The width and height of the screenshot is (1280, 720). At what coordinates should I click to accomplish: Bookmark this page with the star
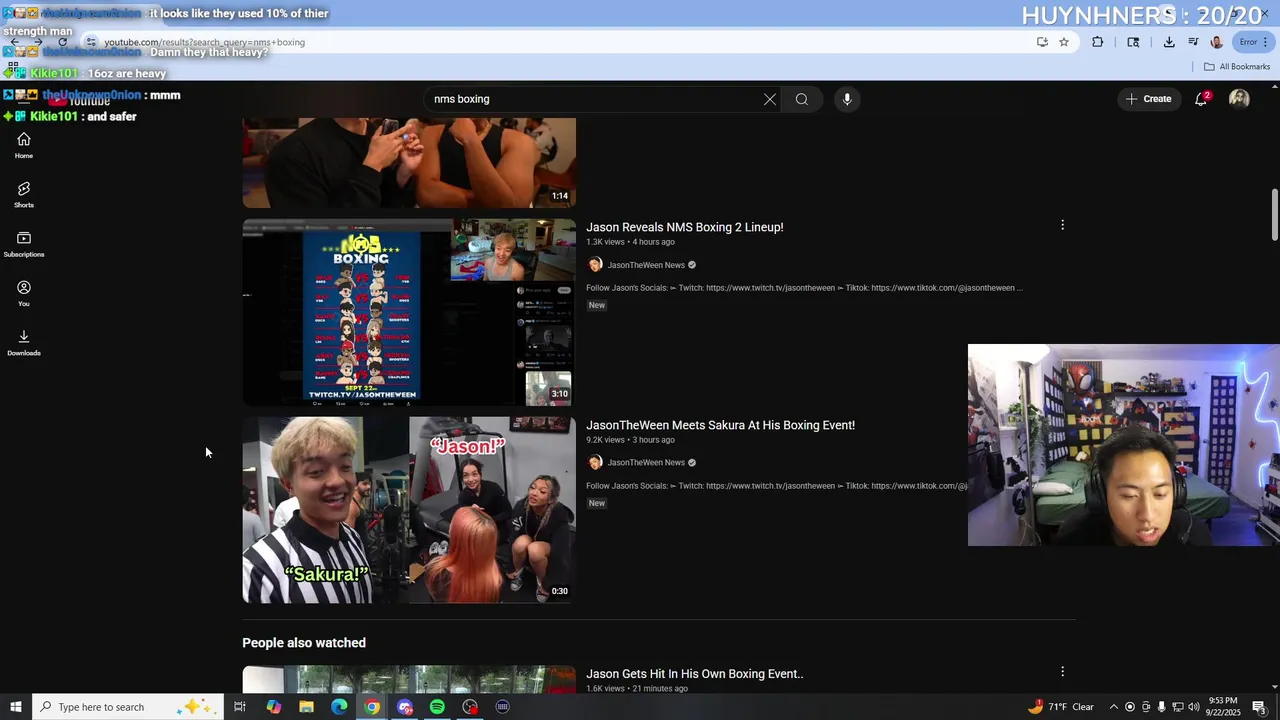[1064, 42]
